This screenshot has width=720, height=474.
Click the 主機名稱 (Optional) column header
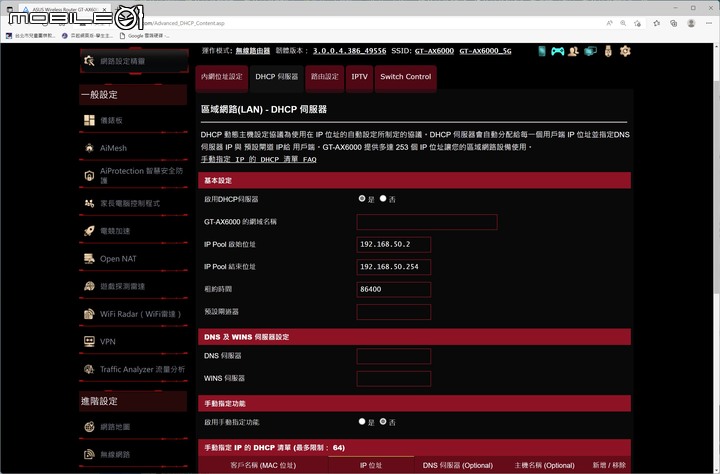(544, 465)
